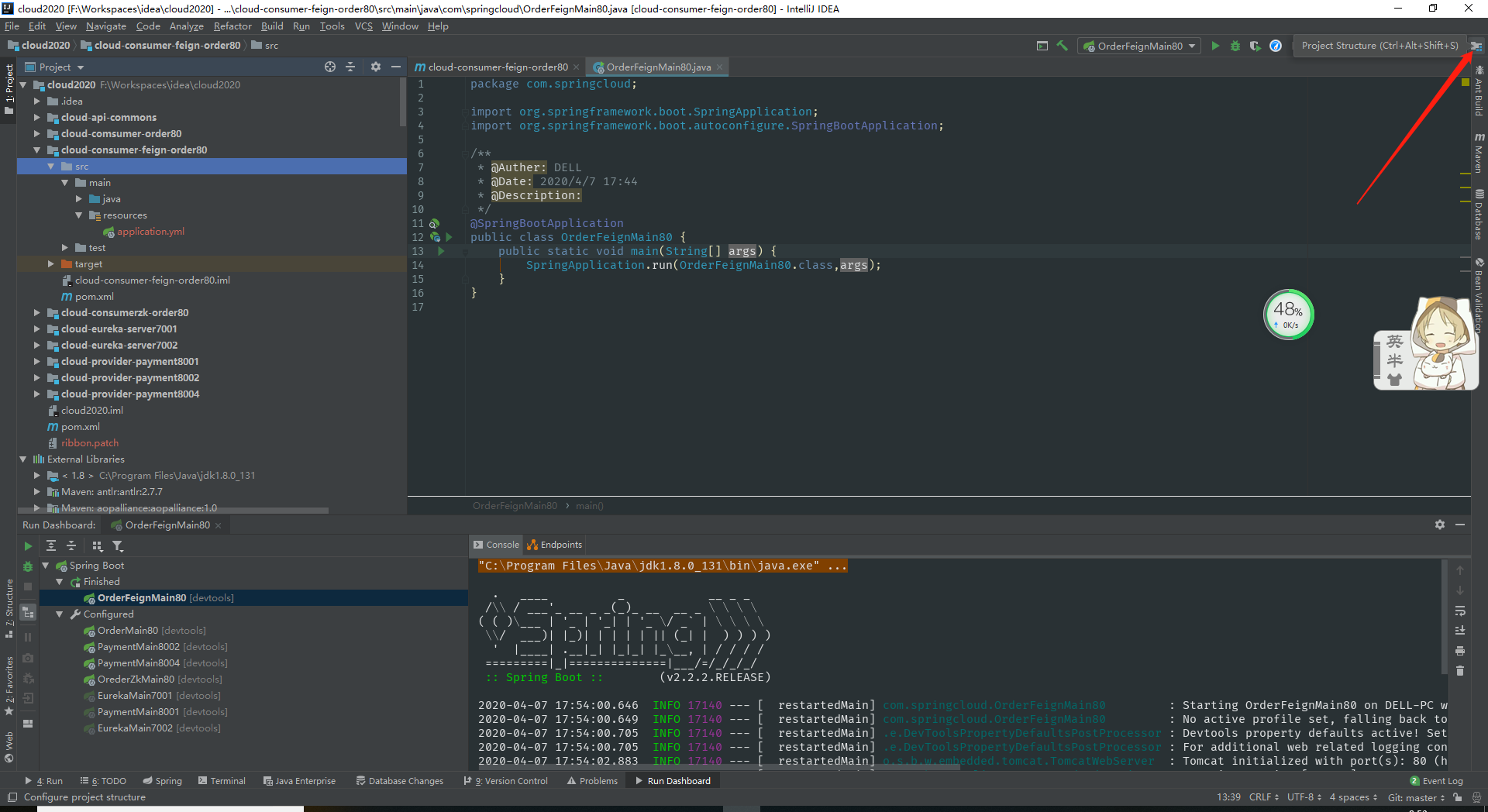Toggle read-only lock in status bar
The image size is (1488, 812).
click(1458, 797)
